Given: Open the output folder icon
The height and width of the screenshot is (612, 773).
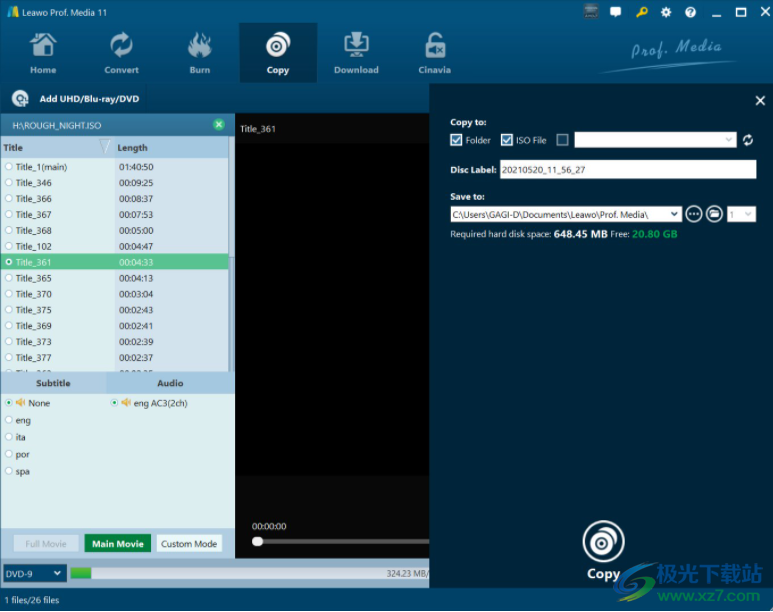Looking at the screenshot, I should click(714, 214).
